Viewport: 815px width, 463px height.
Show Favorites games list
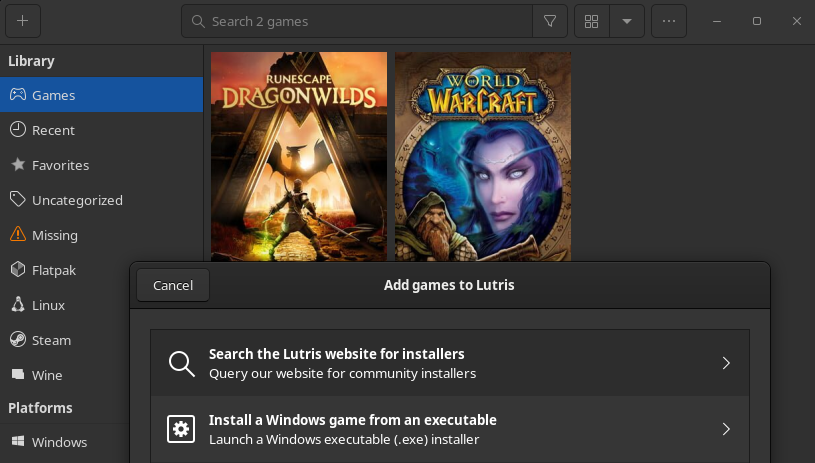(101, 165)
